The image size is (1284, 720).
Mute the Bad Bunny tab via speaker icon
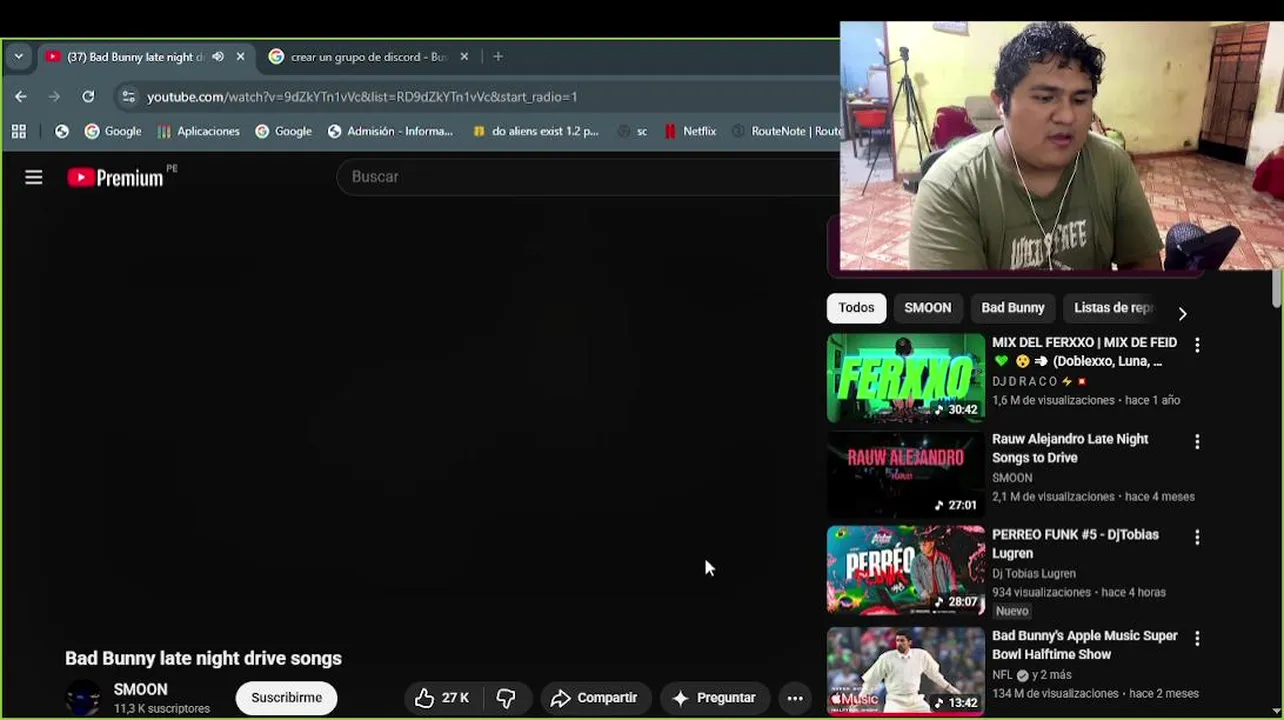click(218, 57)
